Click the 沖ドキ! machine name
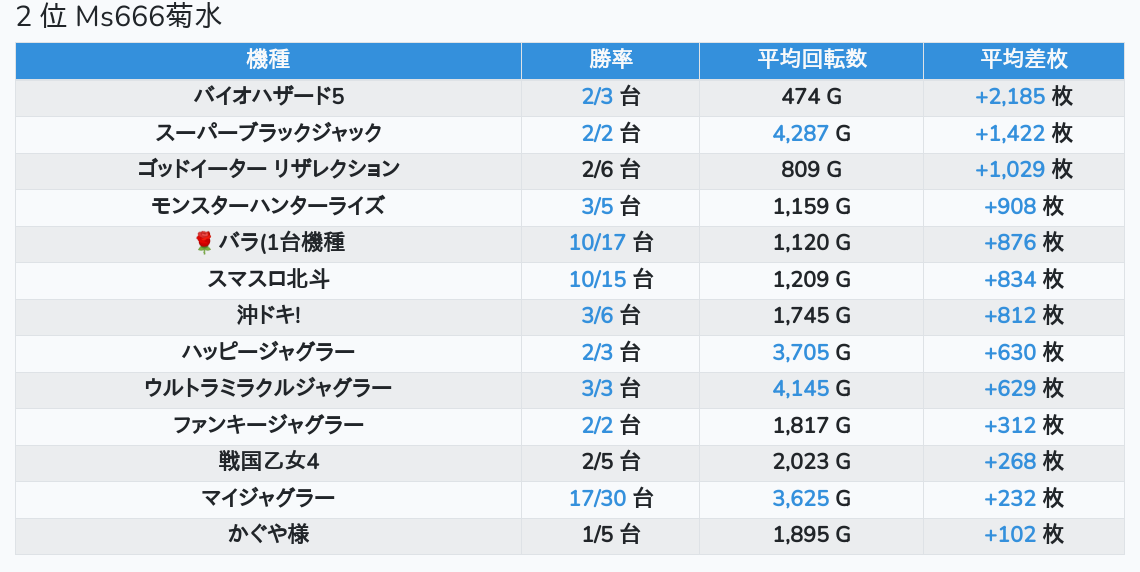The height and width of the screenshot is (572, 1140). 268,315
